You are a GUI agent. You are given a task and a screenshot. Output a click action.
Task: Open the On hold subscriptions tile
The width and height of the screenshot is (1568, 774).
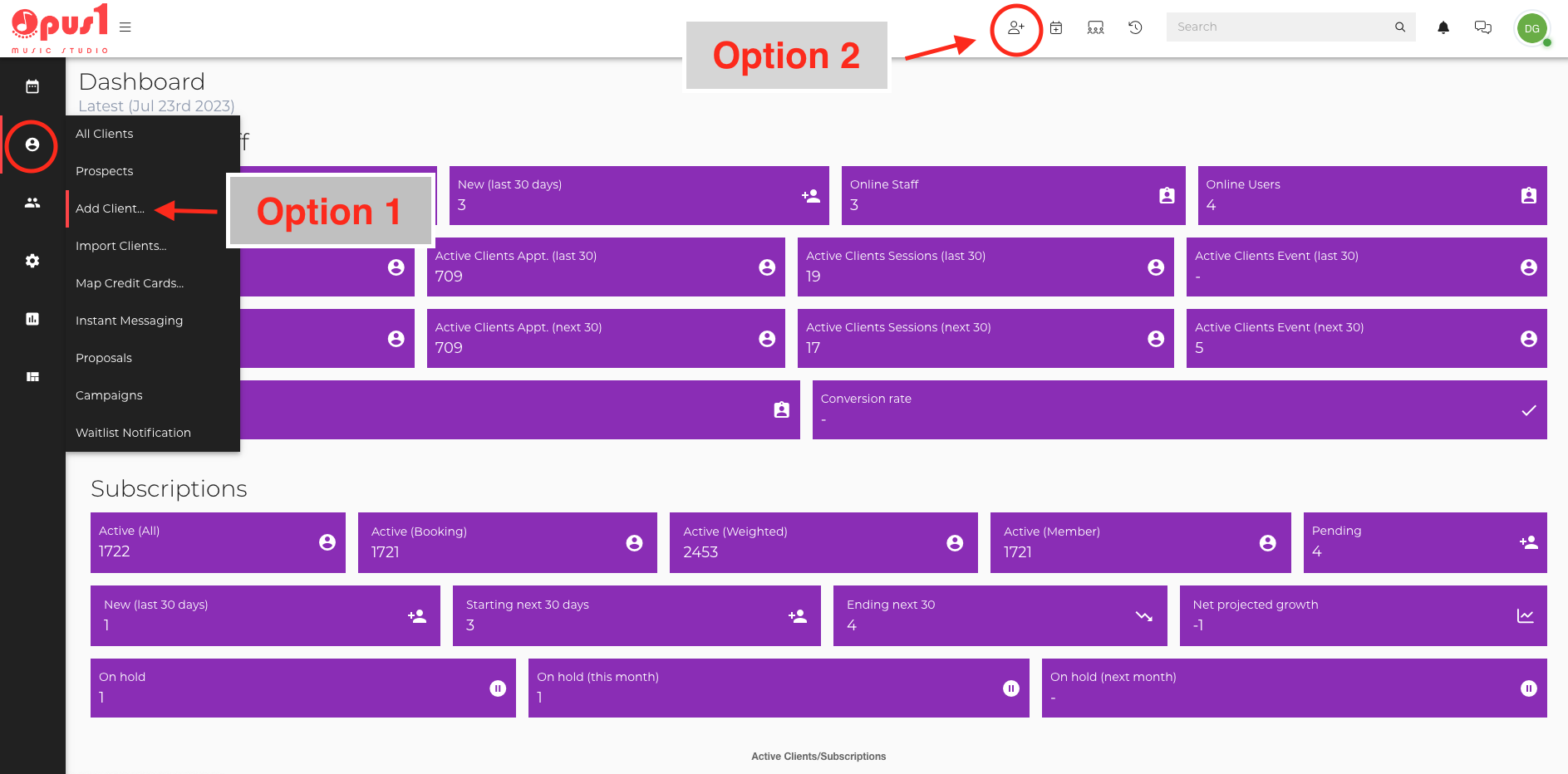(303, 688)
